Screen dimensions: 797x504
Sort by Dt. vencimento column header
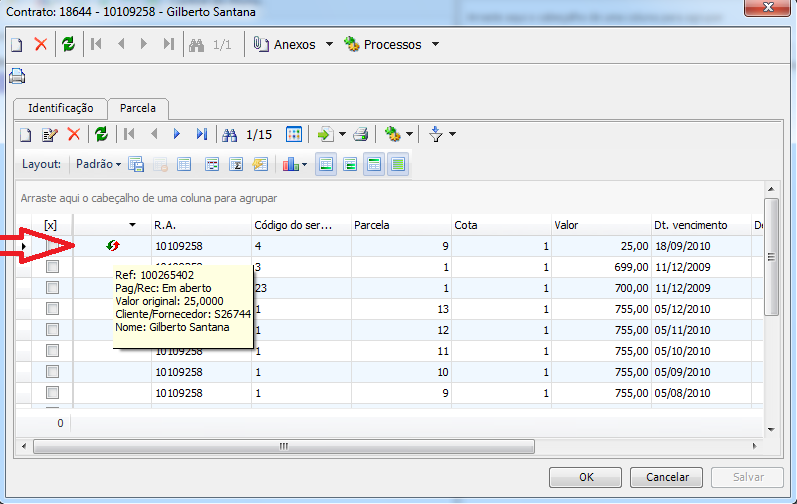click(x=701, y=225)
